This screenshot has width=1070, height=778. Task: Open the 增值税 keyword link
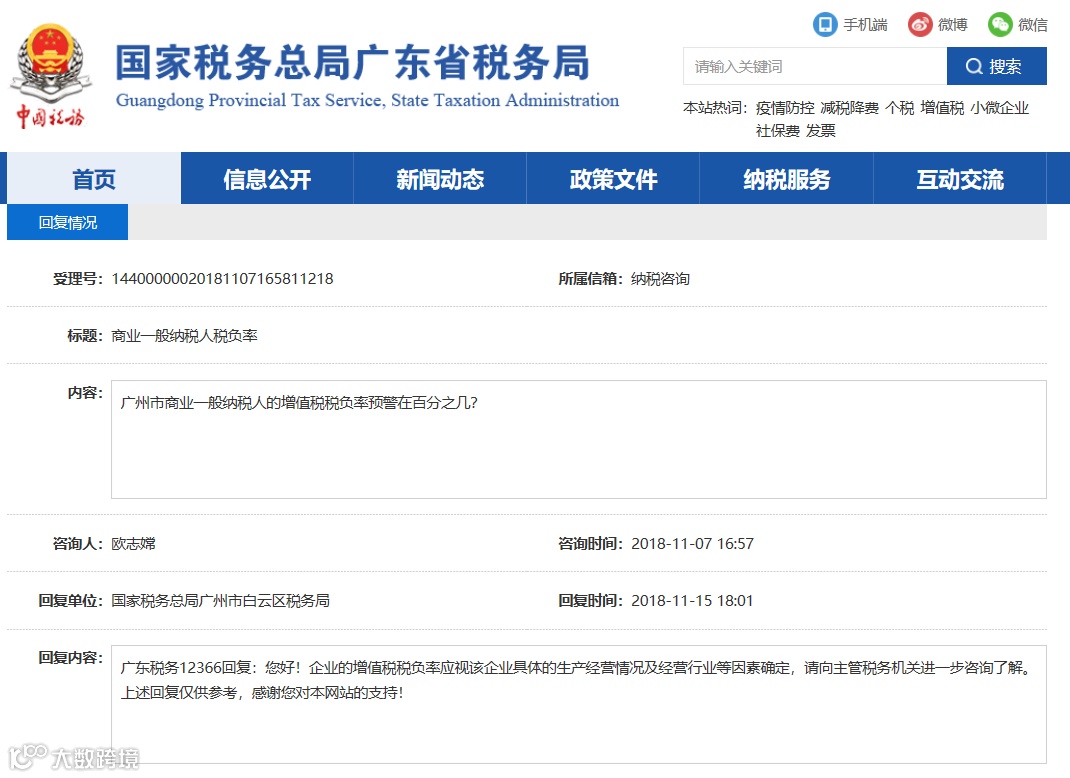(935, 107)
